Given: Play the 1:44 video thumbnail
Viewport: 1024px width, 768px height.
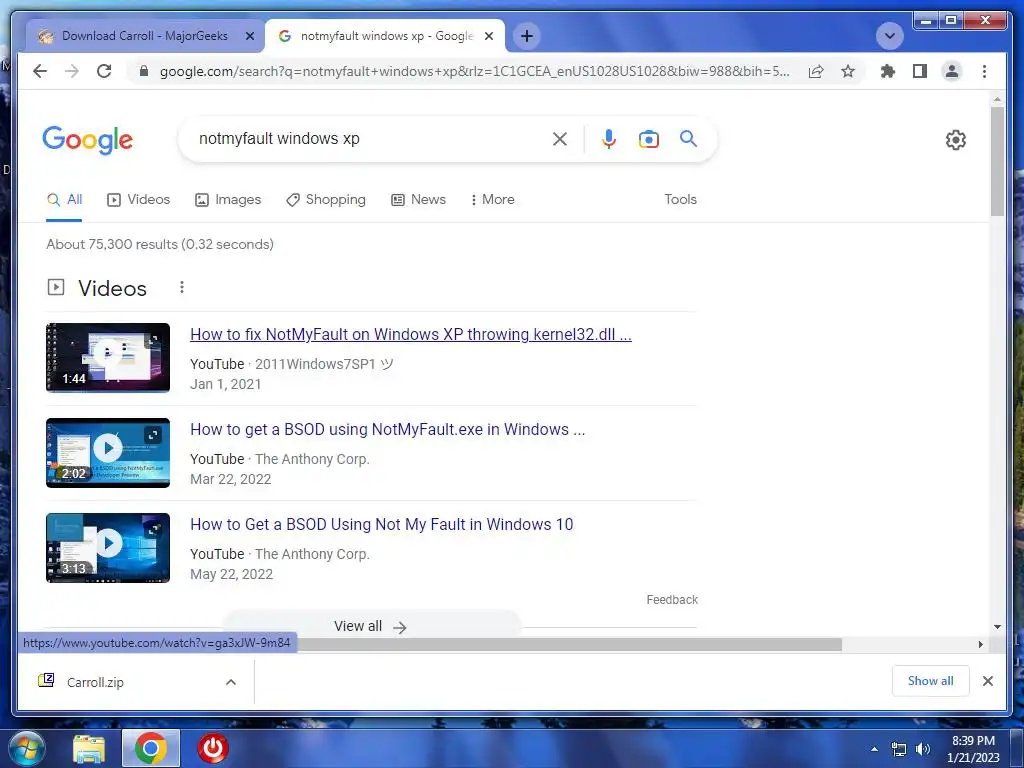Looking at the screenshot, I should (x=108, y=358).
